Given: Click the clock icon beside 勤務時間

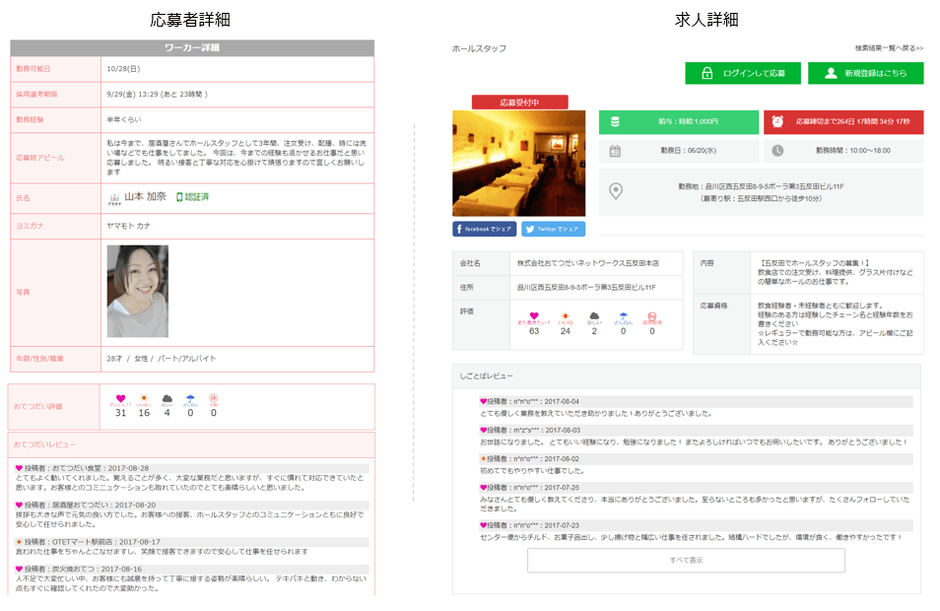Looking at the screenshot, I should [x=778, y=151].
